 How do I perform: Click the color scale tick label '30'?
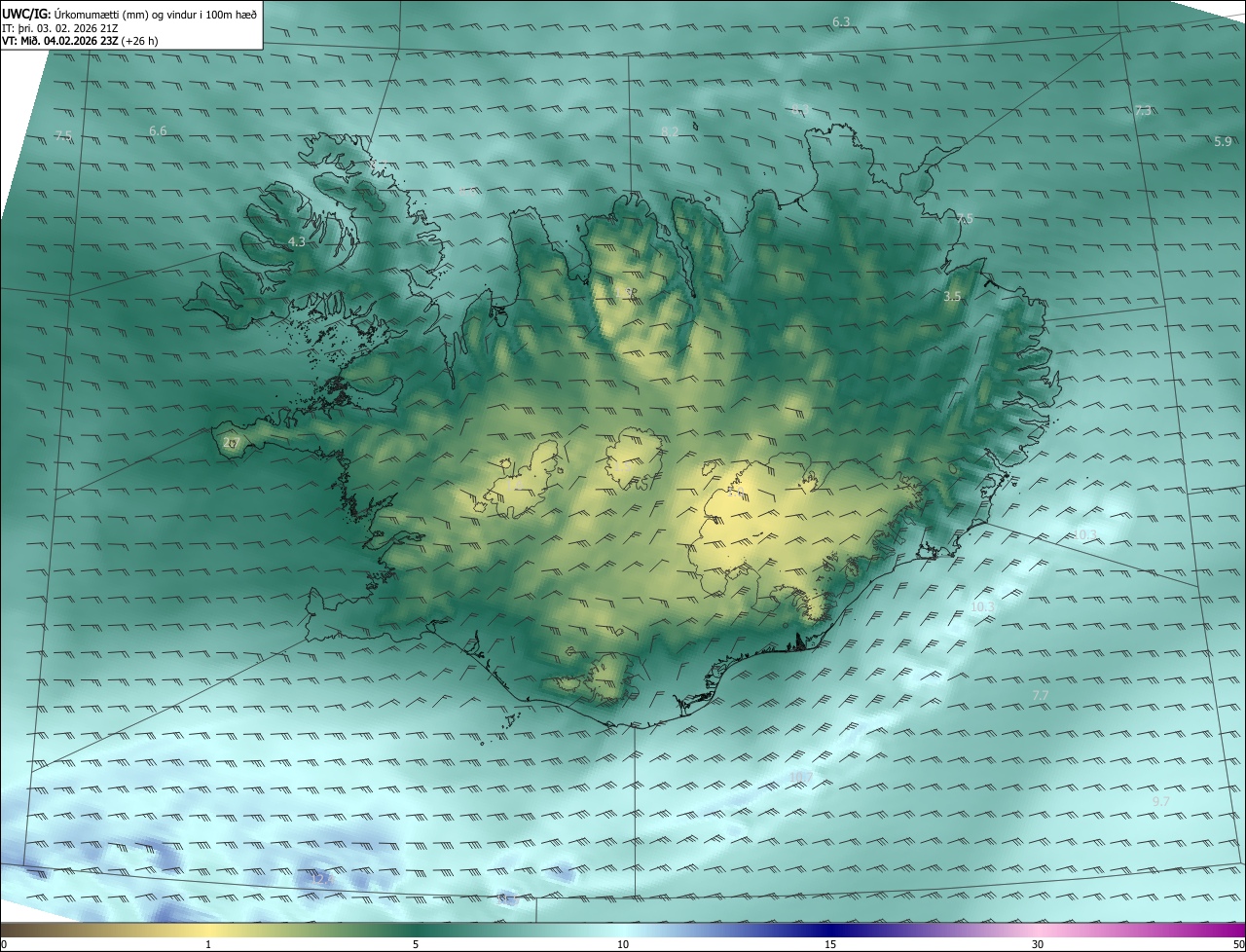point(1038,945)
